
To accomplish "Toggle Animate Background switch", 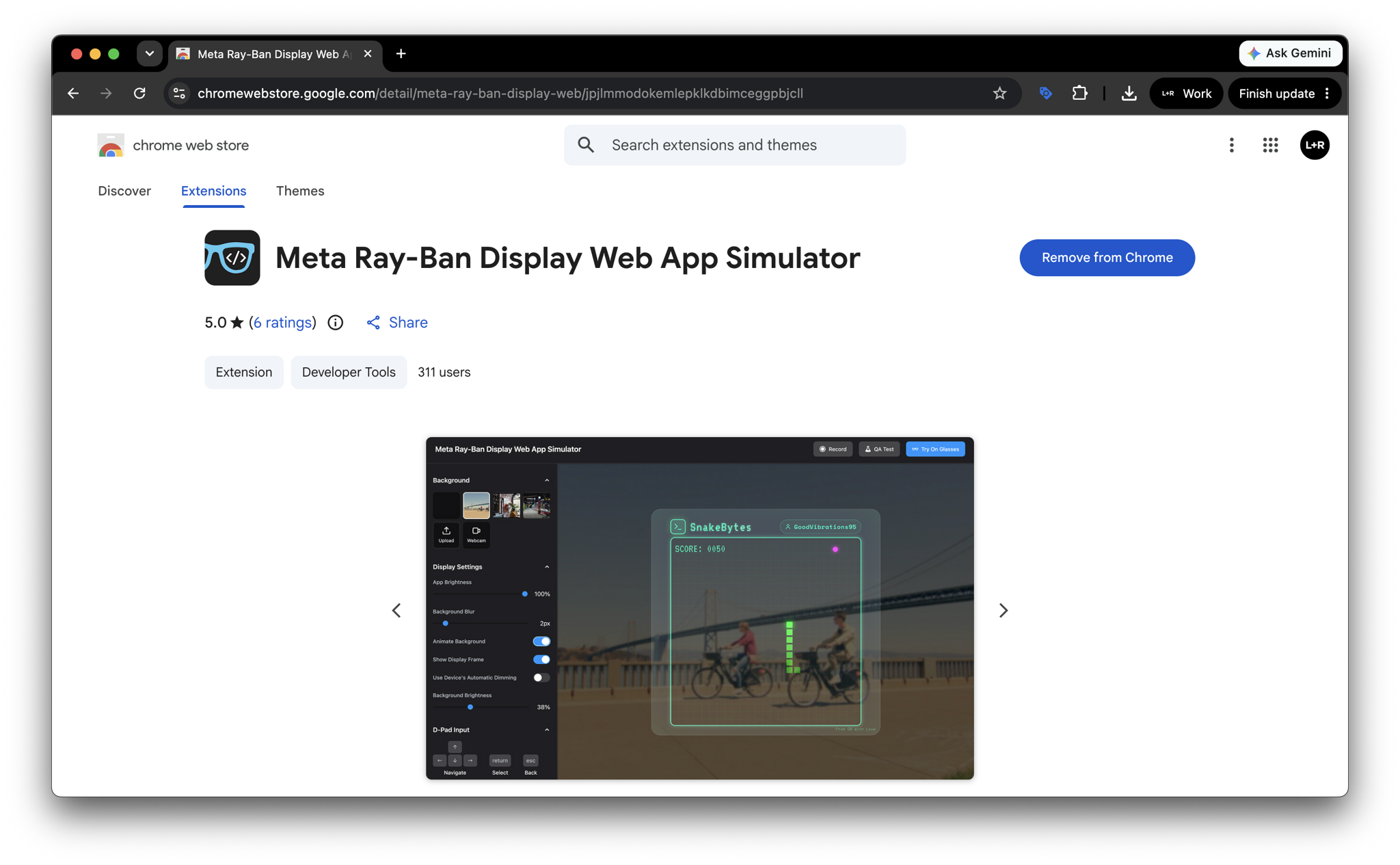I will [x=541, y=641].
